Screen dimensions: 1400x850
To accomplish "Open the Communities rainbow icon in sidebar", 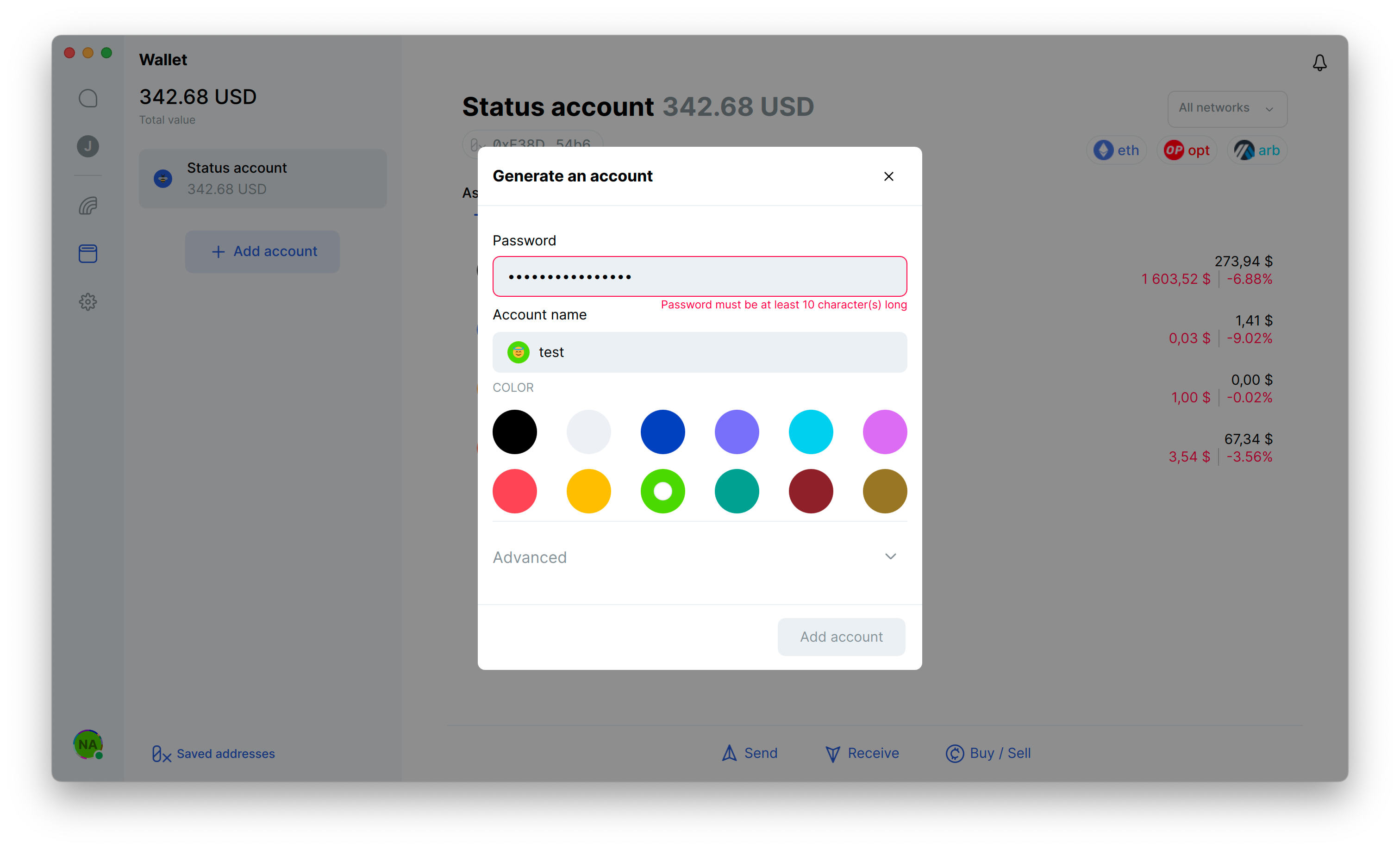I will click(x=88, y=206).
